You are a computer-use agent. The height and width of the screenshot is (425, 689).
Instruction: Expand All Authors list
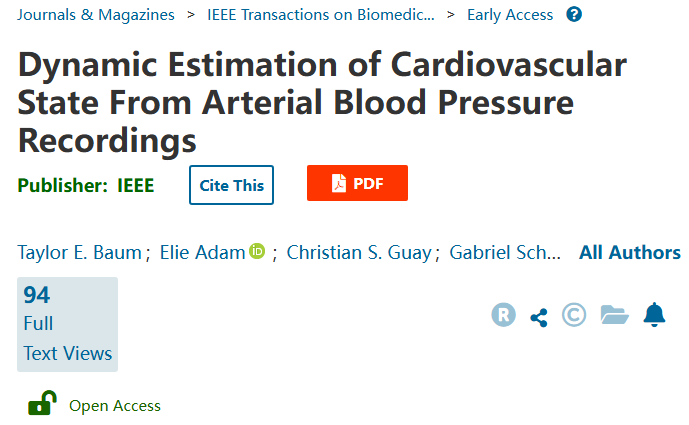pyautogui.click(x=630, y=253)
